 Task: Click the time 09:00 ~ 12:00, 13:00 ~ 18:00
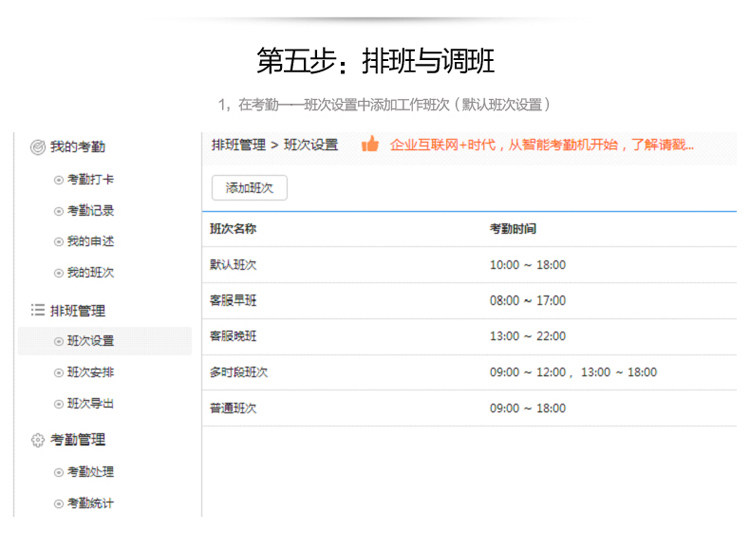point(573,372)
